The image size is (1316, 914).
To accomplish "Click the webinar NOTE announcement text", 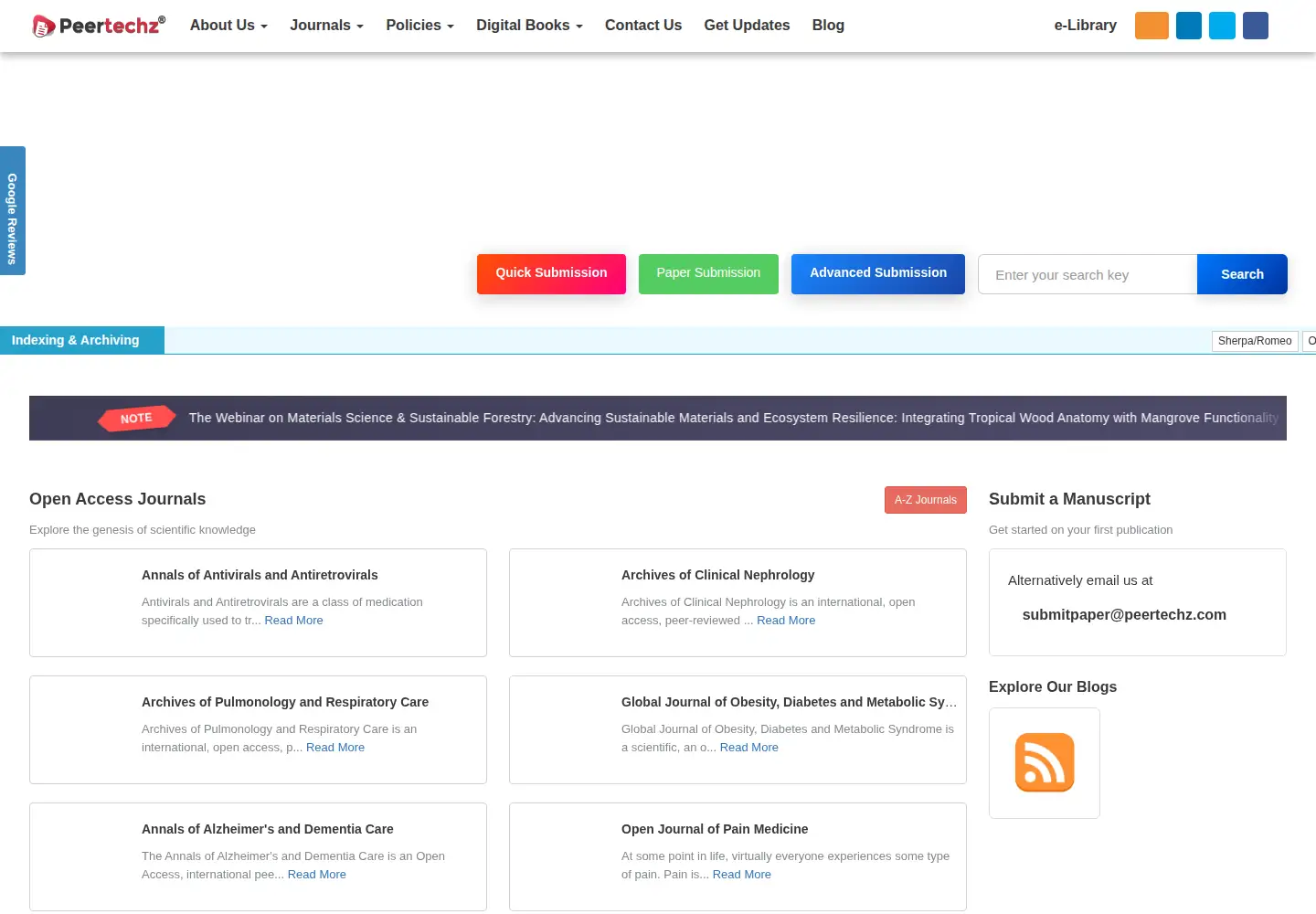I will point(734,418).
